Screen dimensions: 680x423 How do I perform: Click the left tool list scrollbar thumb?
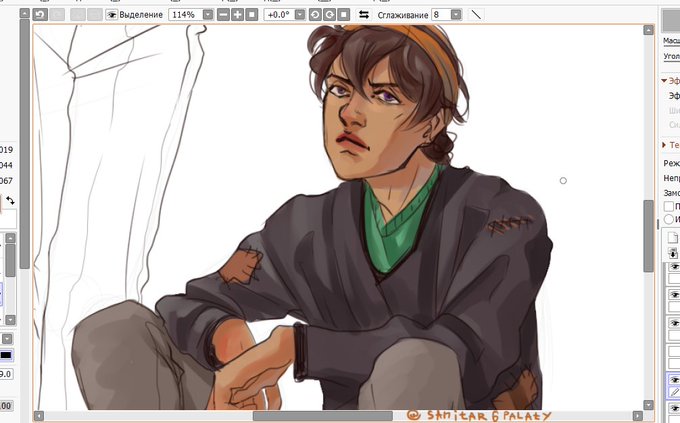pyautogui.click(x=10, y=260)
